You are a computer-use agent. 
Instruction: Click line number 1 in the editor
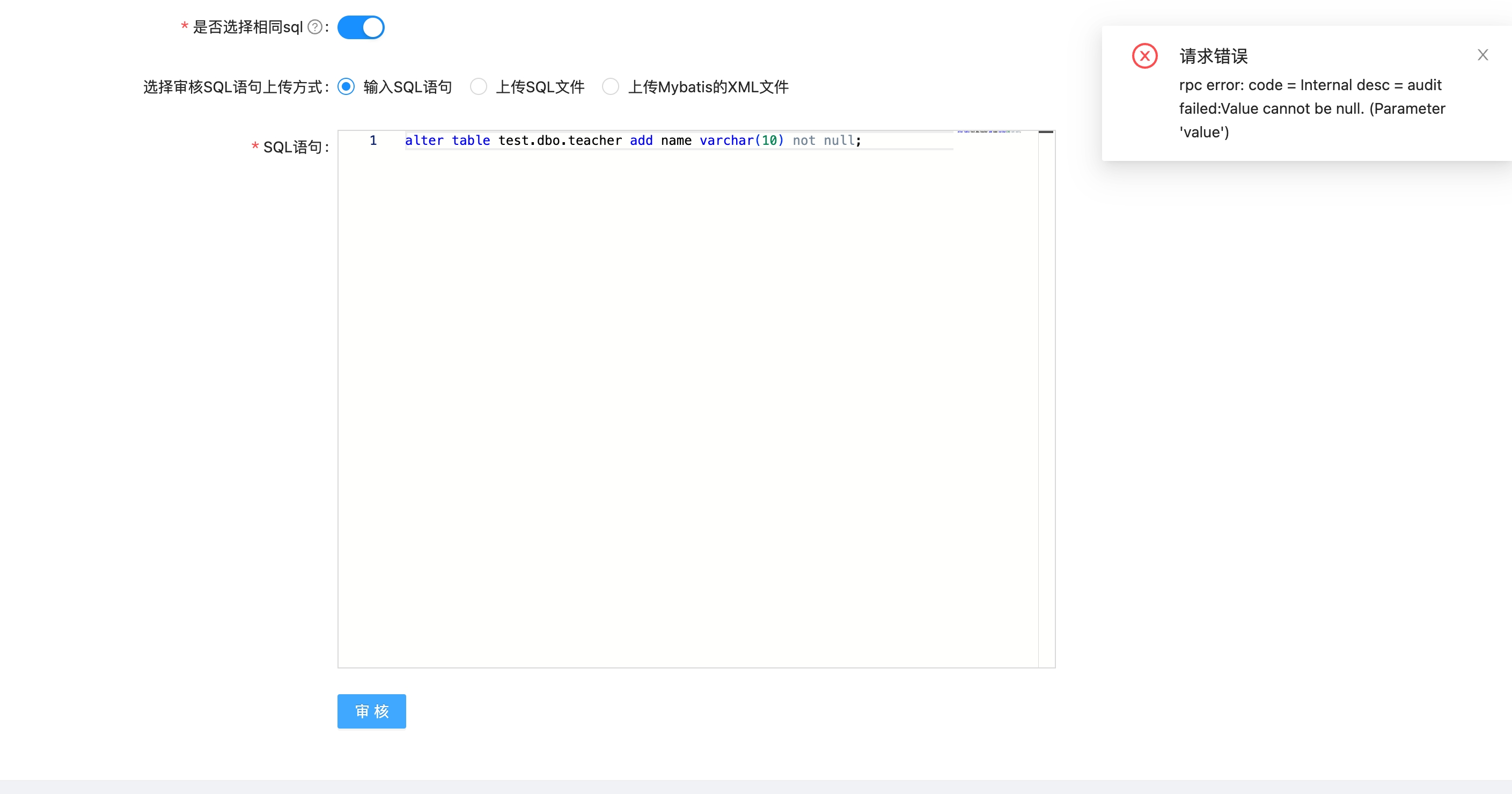coord(373,140)
